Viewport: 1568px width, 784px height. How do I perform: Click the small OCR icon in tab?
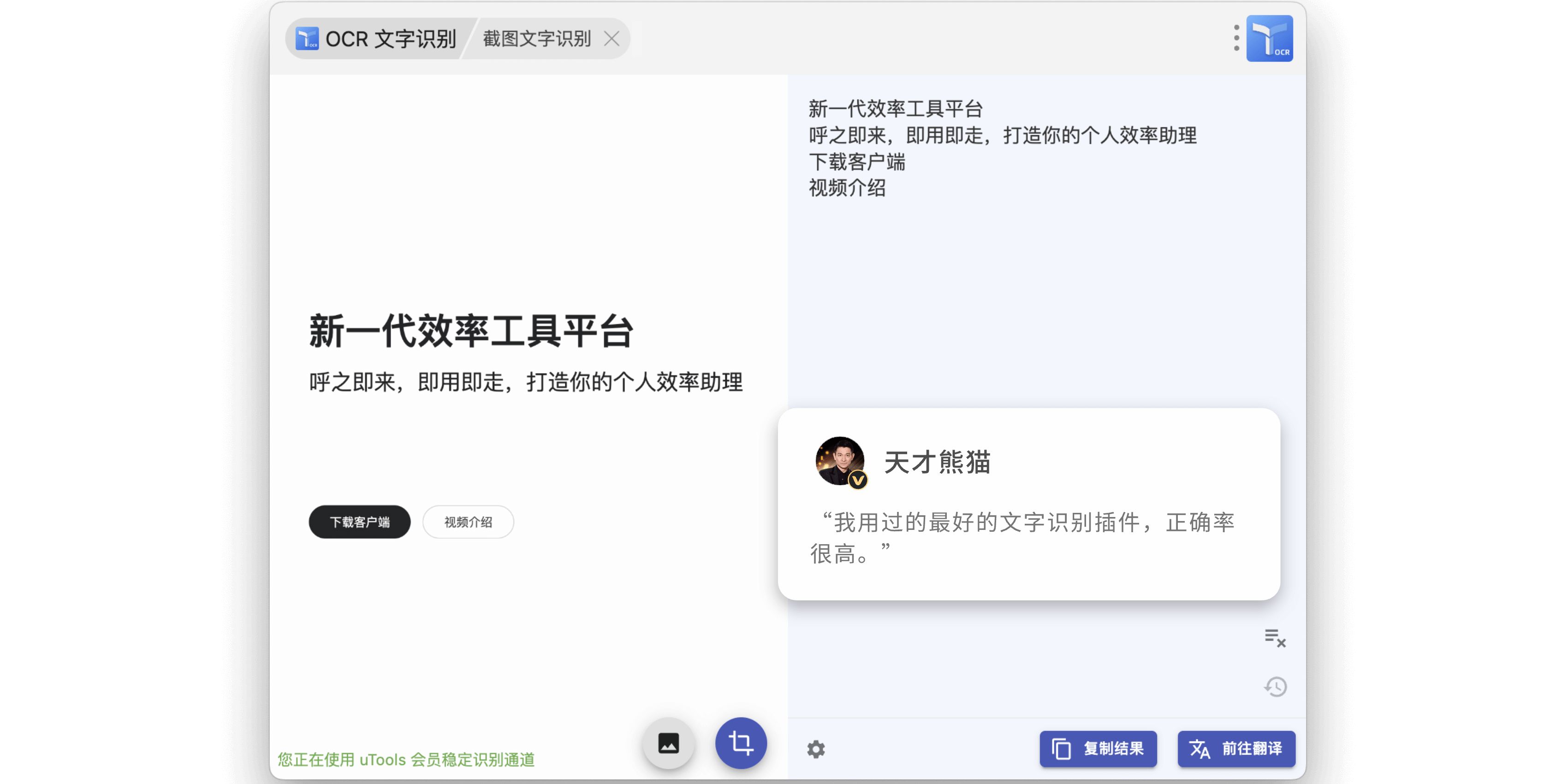tap(307, 38)
